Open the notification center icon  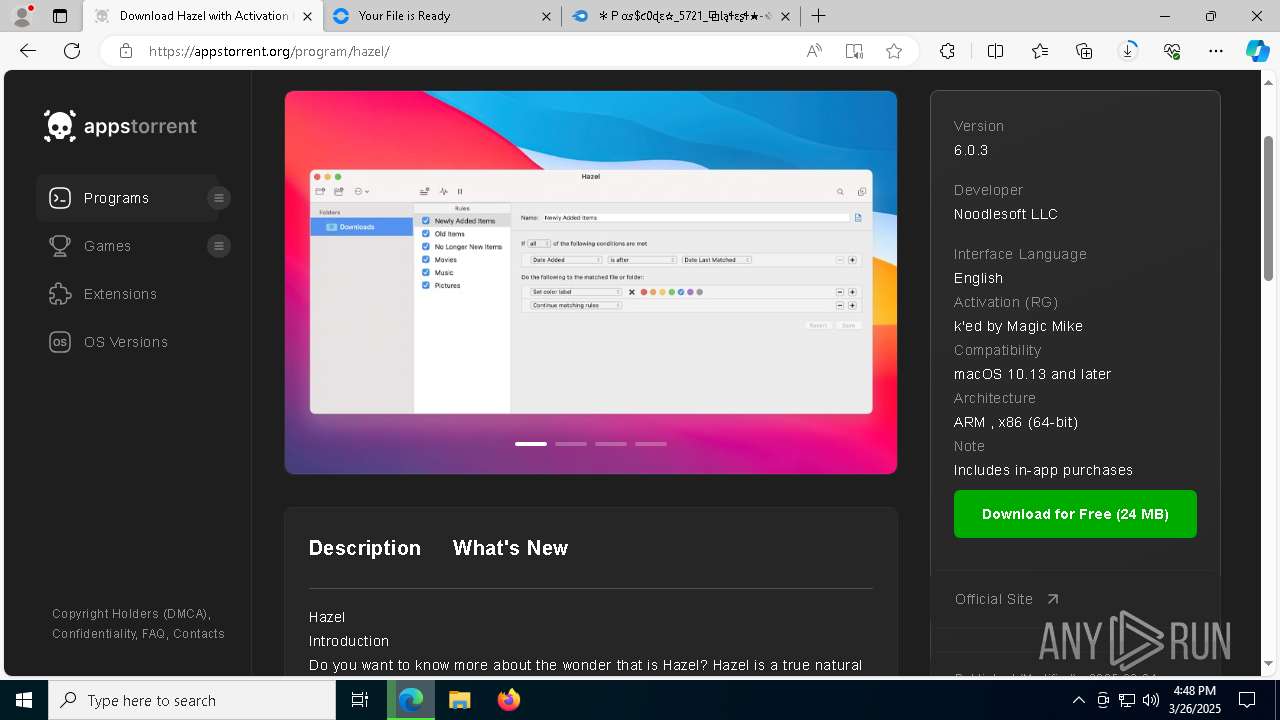tap(1247, 700)
